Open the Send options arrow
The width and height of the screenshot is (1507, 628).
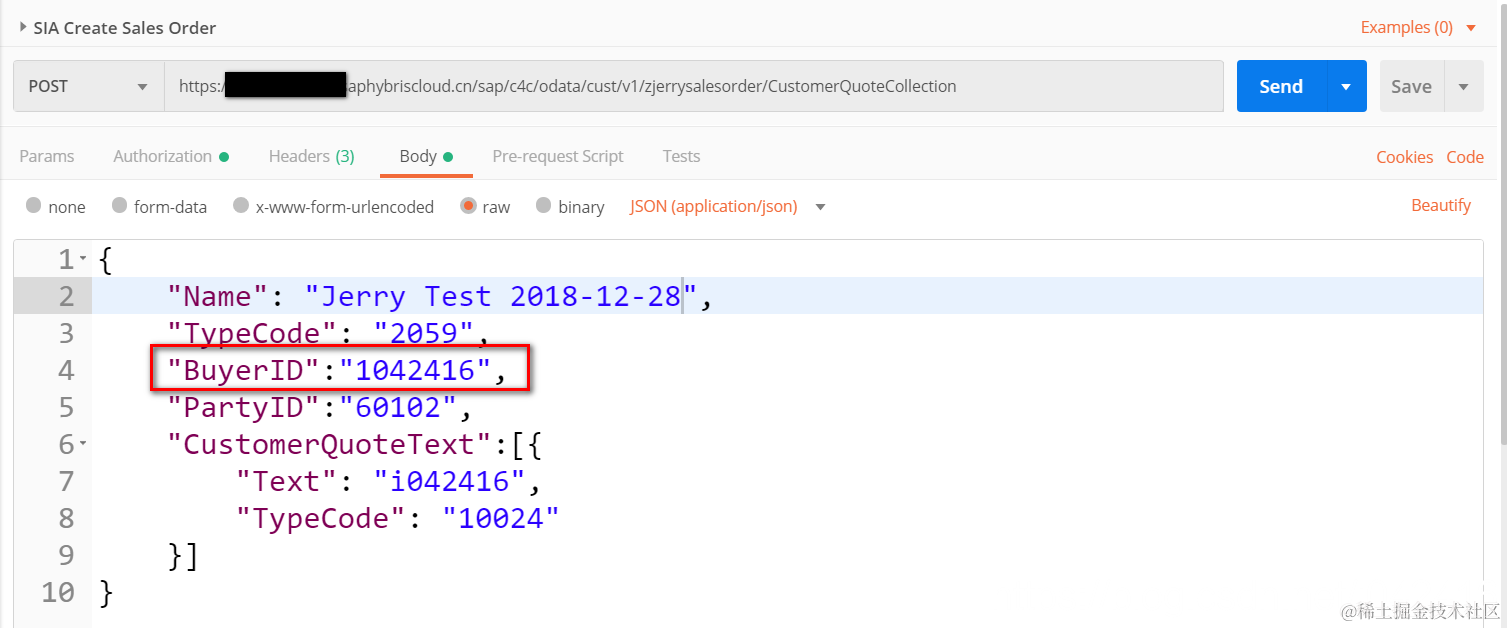[x=1346, y=86]
